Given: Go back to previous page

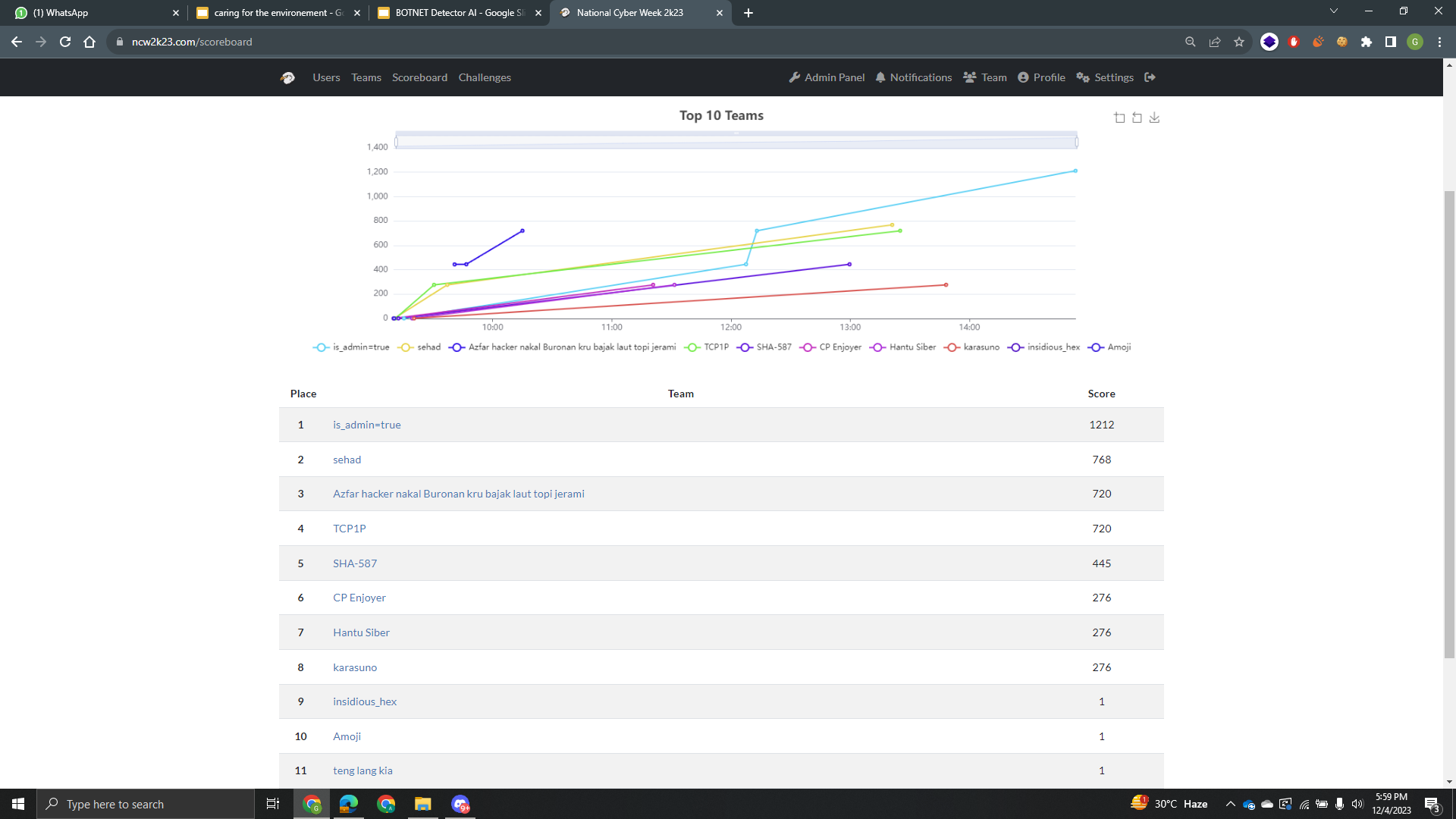Looking at the screenshot, I should [17, 42].
